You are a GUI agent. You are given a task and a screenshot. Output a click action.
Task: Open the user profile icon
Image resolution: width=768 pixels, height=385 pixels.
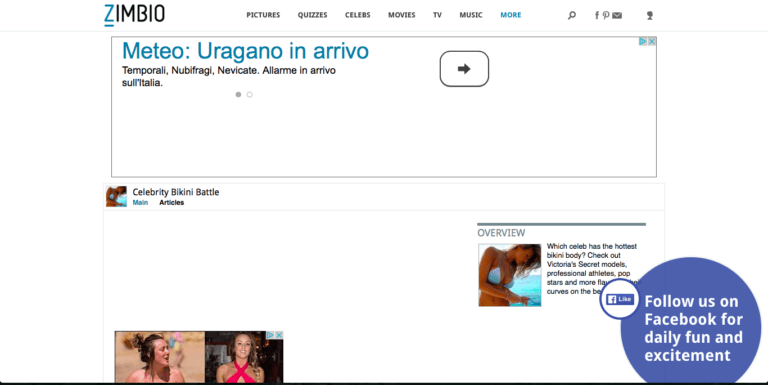(649, 15)
